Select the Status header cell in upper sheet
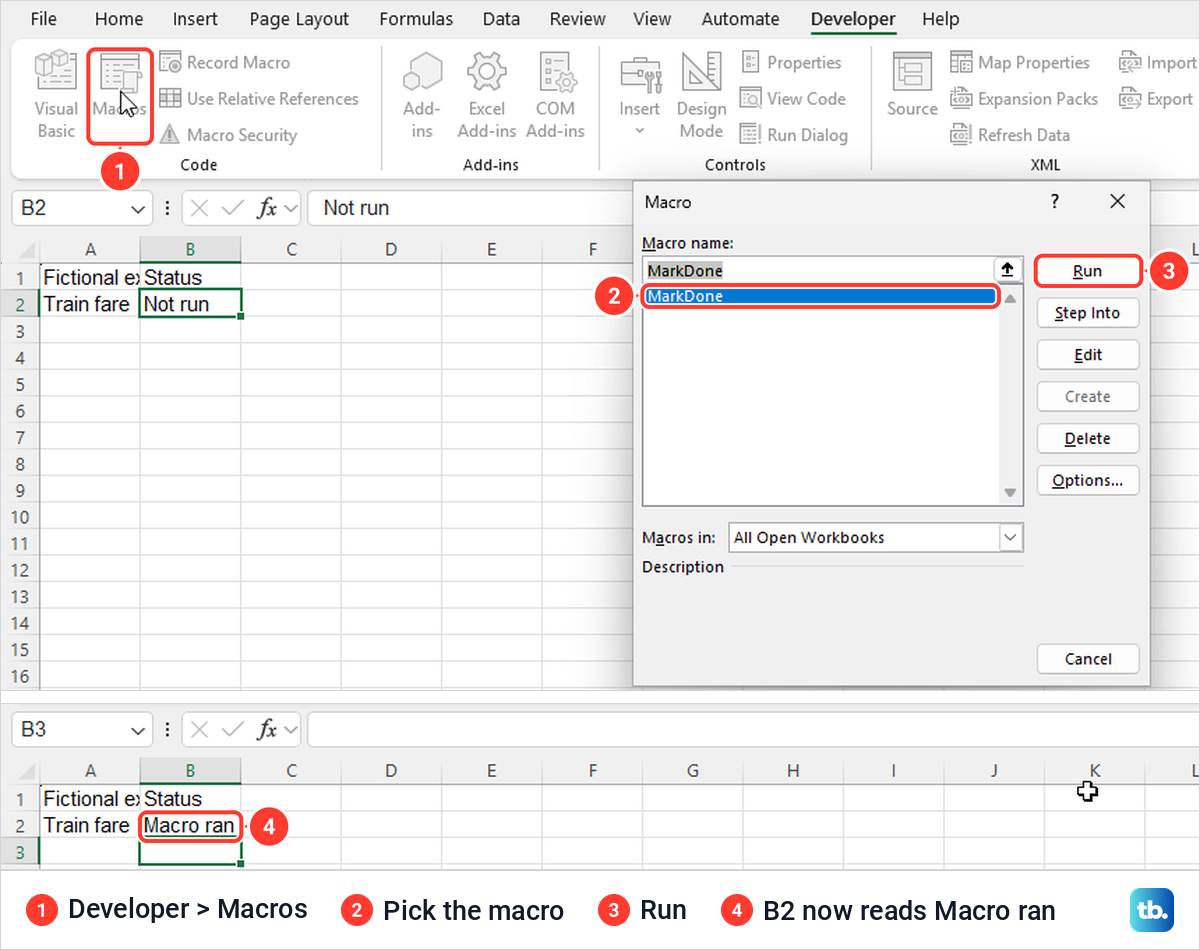This screenshot has height=950, width=1200. click(x=190, y=277)
